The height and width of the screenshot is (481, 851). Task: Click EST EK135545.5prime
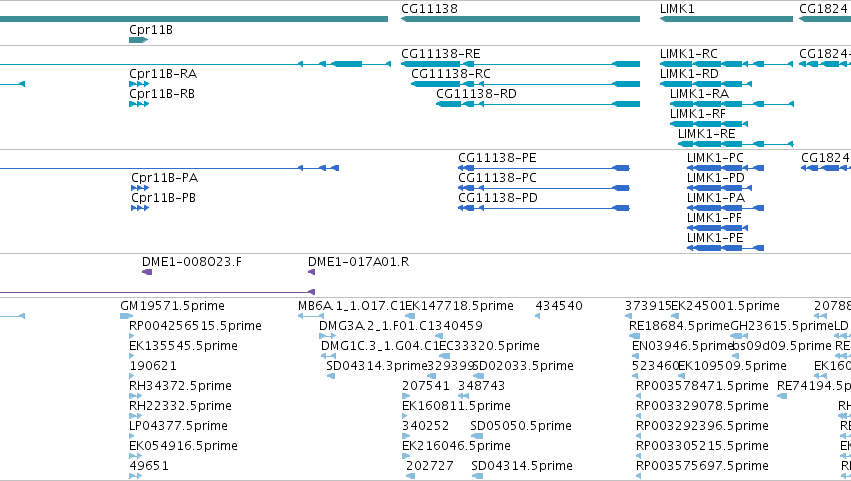click(183, 346)
